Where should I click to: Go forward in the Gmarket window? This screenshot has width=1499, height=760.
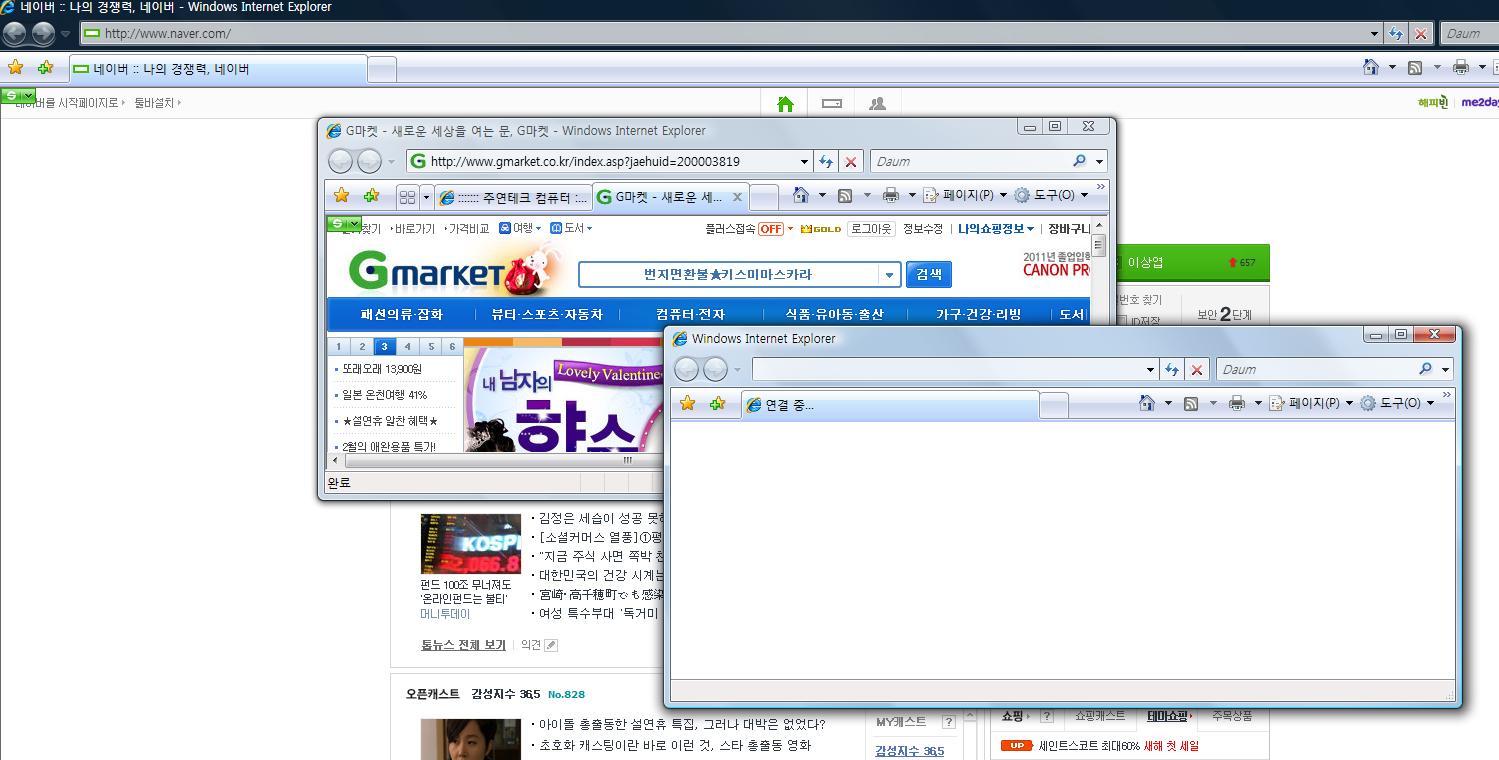[369, 161]
